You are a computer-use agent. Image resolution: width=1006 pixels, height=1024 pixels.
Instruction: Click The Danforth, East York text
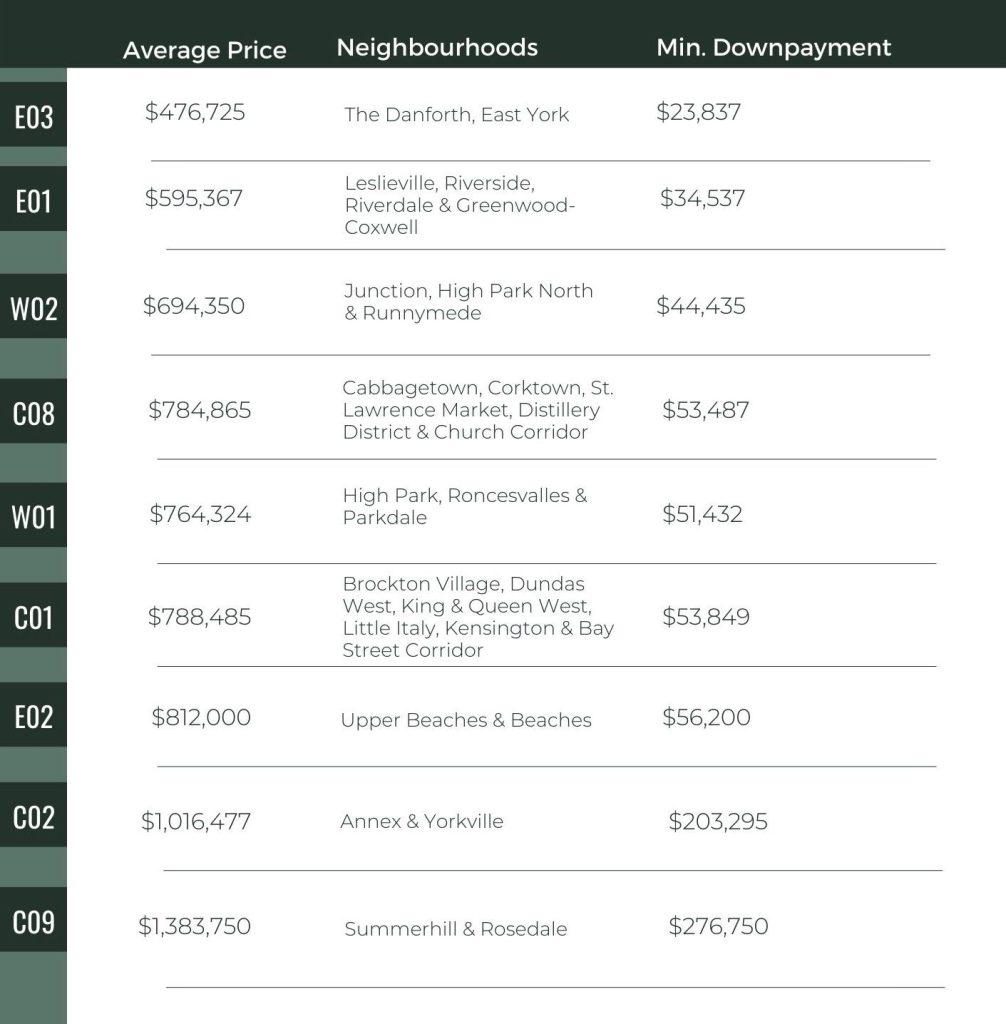(x=457, y=114)
